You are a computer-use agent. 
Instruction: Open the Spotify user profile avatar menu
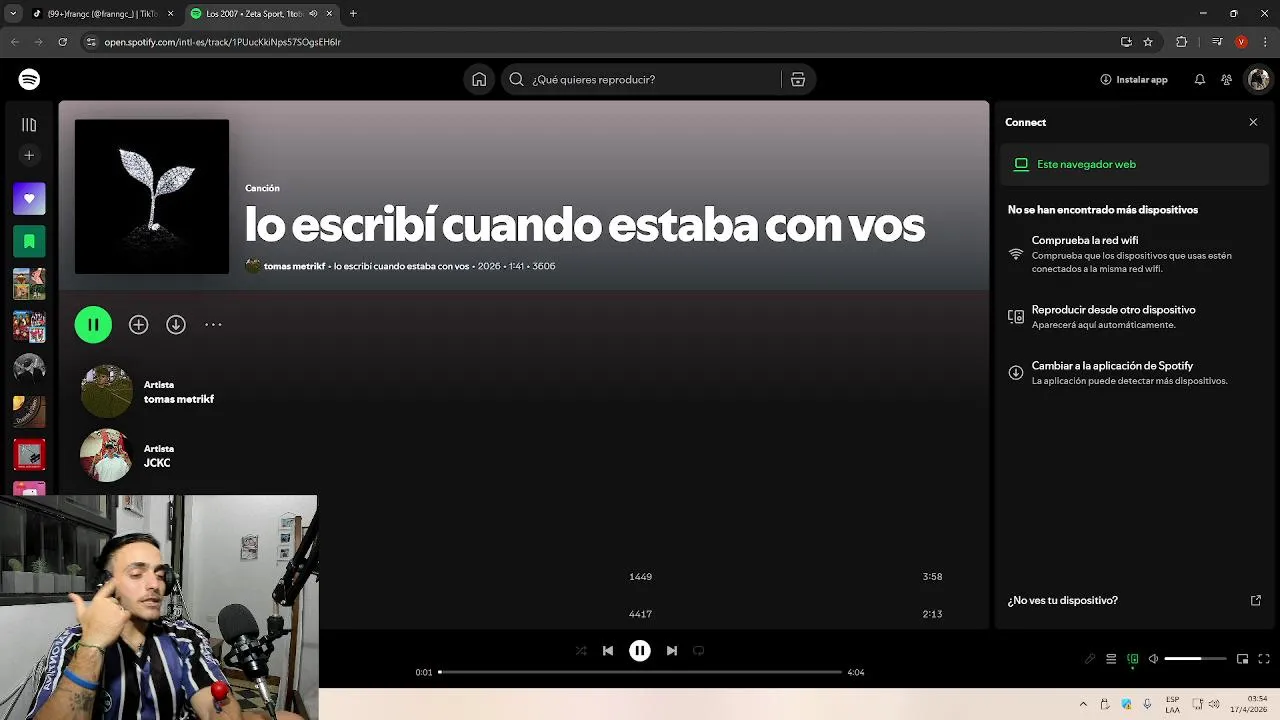pyautogui.click(x=1257, y=79)
